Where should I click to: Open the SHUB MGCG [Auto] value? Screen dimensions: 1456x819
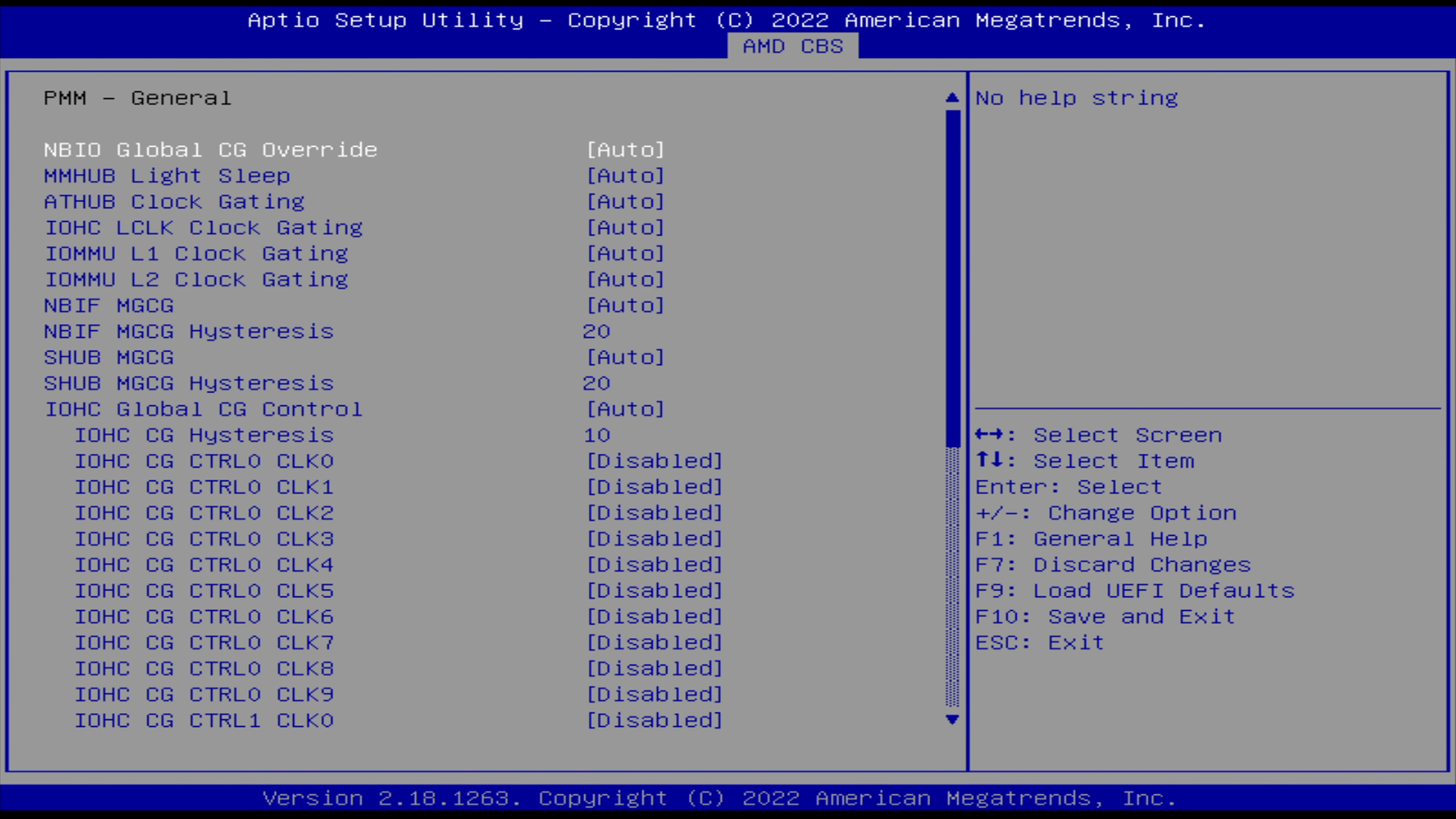click(626, 358)
